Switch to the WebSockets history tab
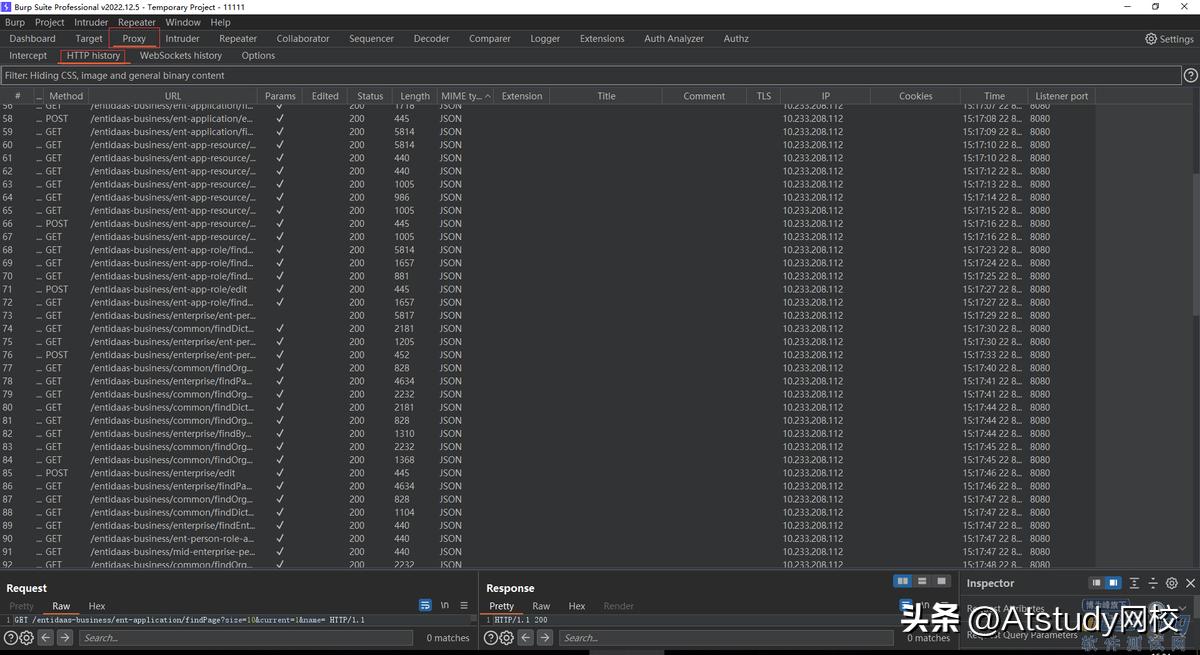Image resolution: width=1200 pixels, height=655 pixels. pos(181,55)
